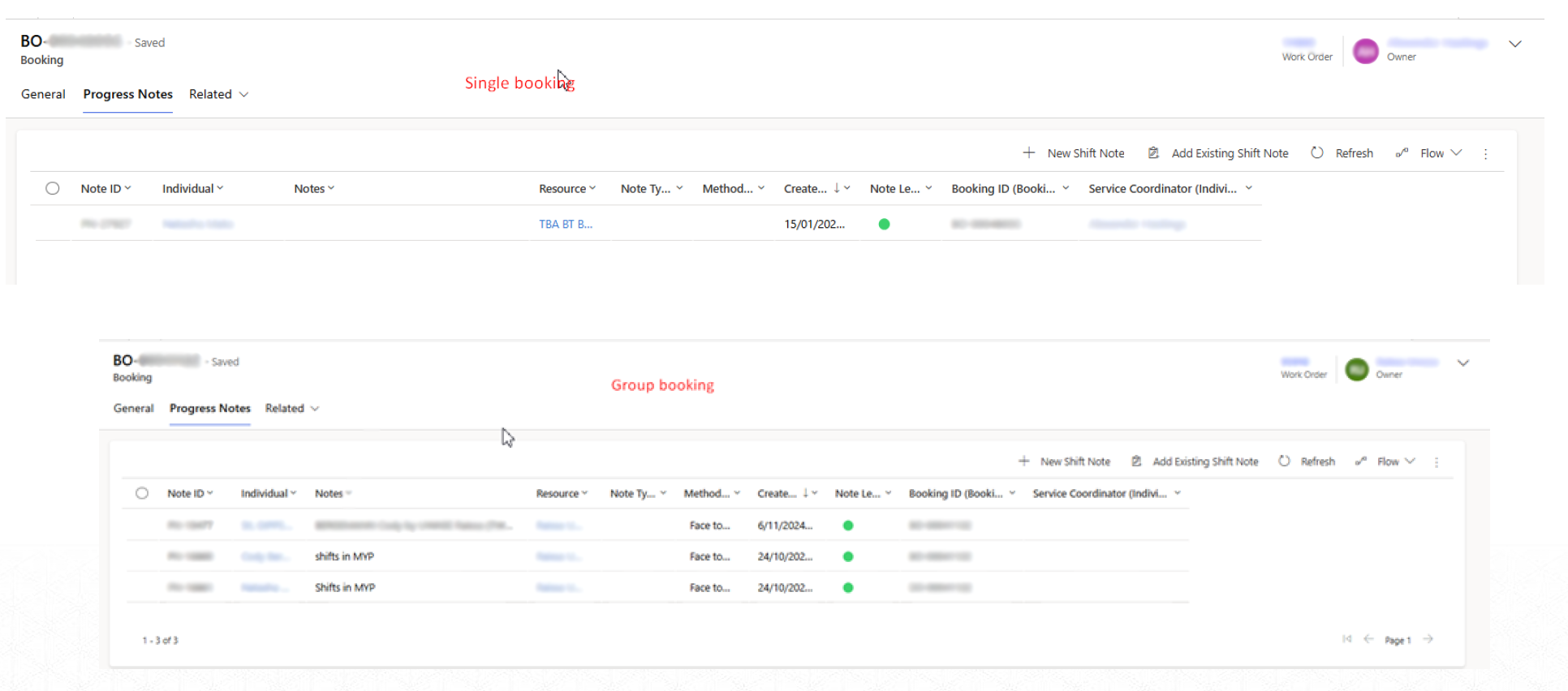Click the previous page arrow beside Page 1
The height and width of the screenshot is (691, 1568).
click(1368, 639)
